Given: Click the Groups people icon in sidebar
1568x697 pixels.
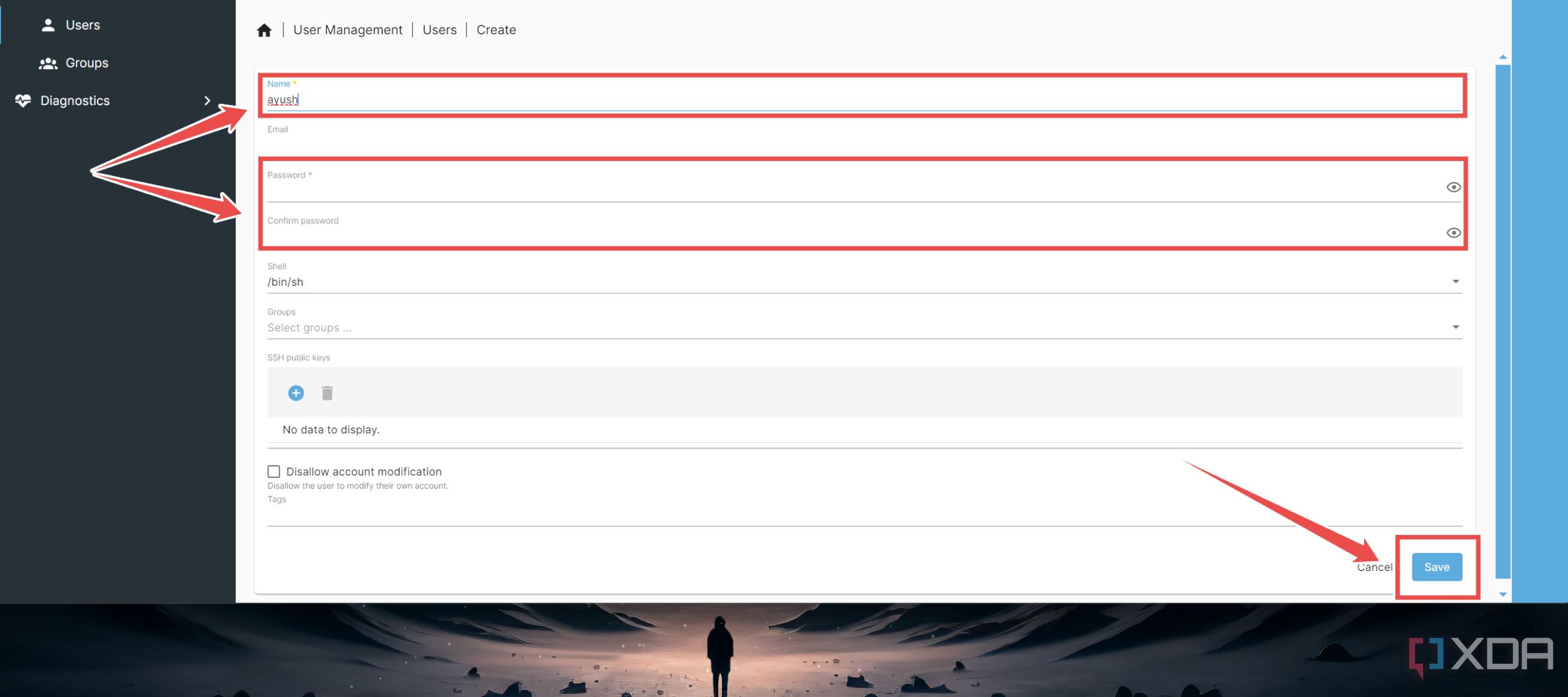Looking at the screenshot, I should [x=48, y=63].
